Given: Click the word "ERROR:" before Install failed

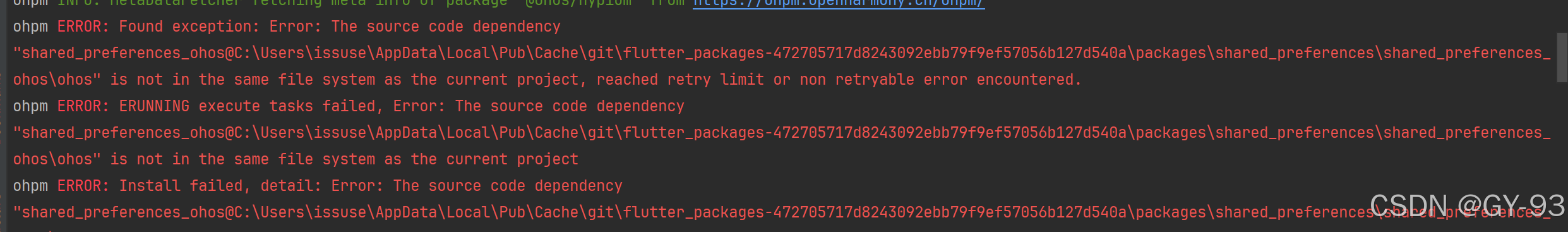Looking at the screenshot, I should pos(83,186).
